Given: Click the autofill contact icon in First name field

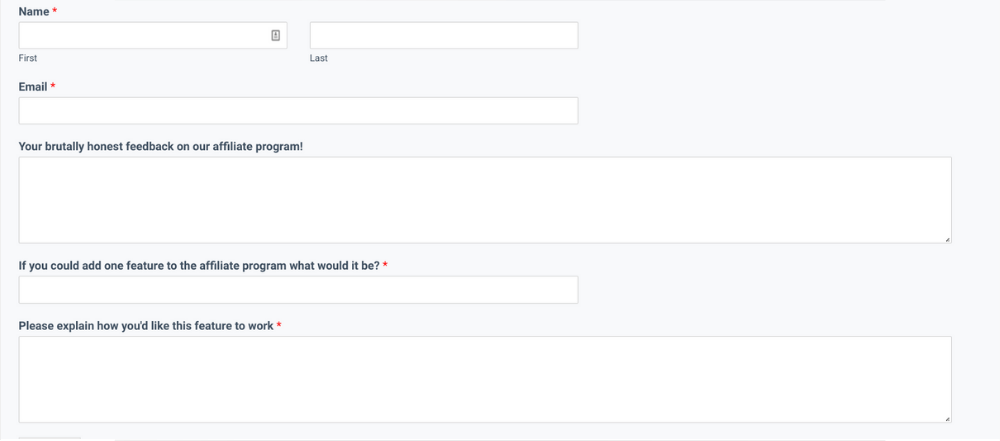Looking at the screenshot, I should click(x=276, y=36).
